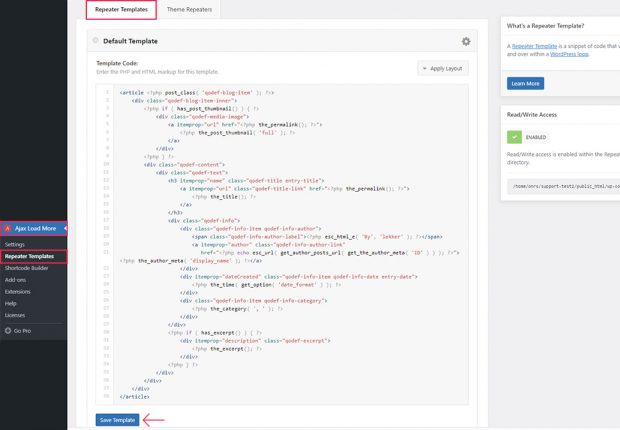
Task: Switch to the Theme Repeaters tab
Action: coord(188,10)
